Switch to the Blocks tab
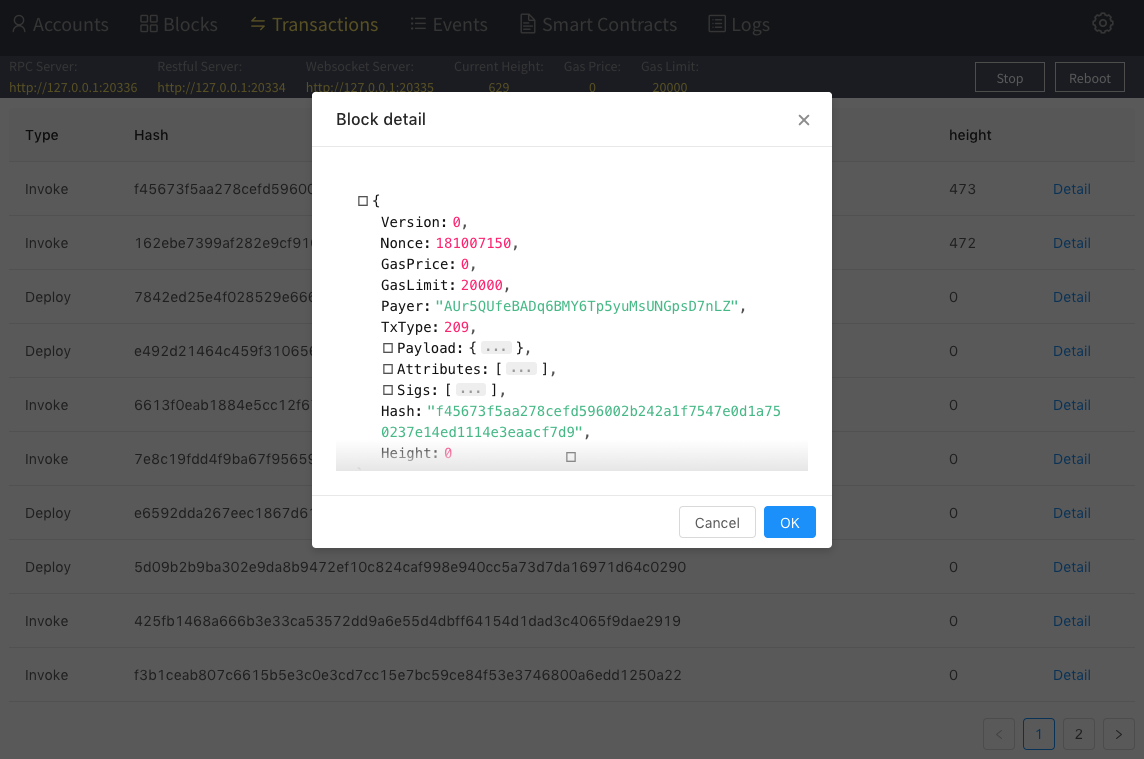Screen dimensions: 1144x759 pyautogui.click(x=179, y=24)
